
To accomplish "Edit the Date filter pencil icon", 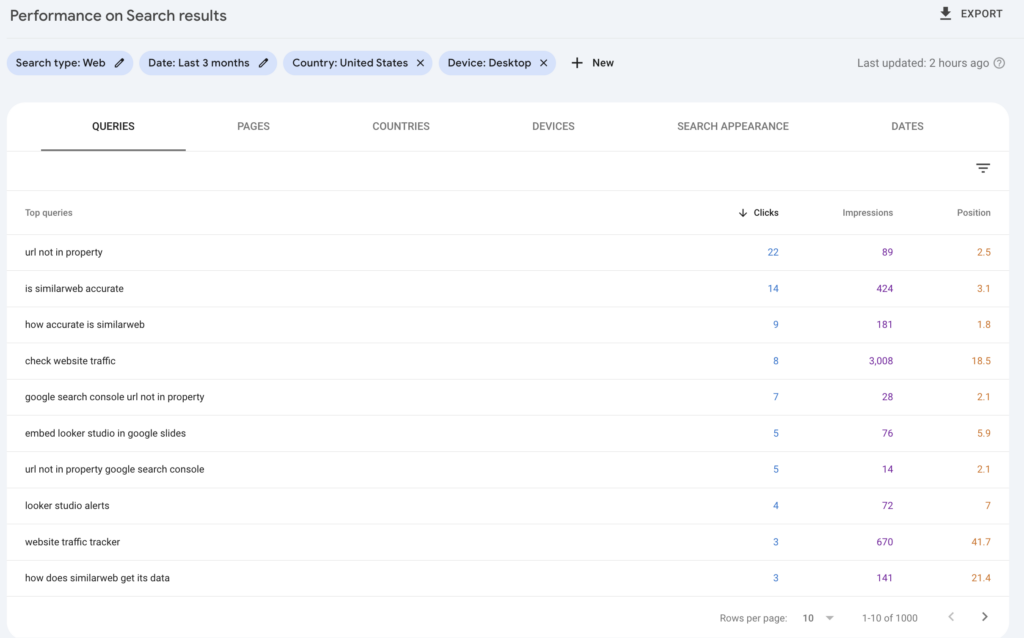I will pos(264,63).
